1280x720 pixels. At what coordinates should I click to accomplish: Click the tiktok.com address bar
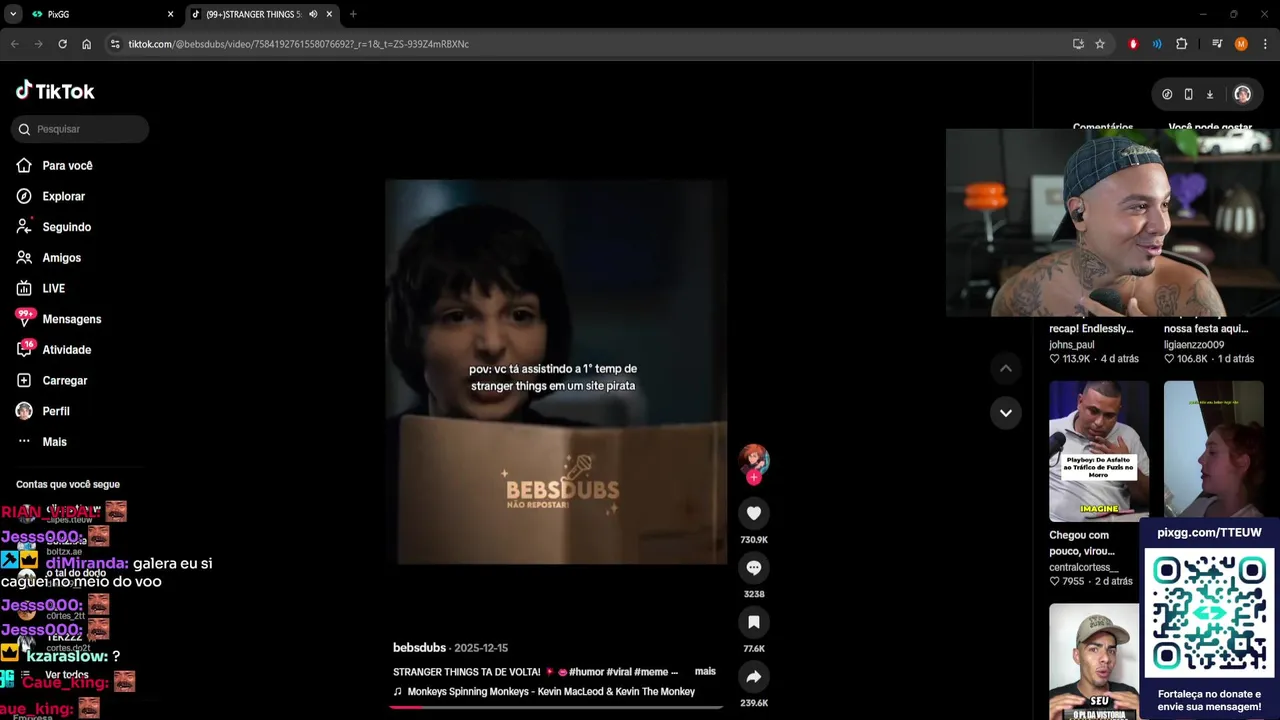(x=590, y=44)
